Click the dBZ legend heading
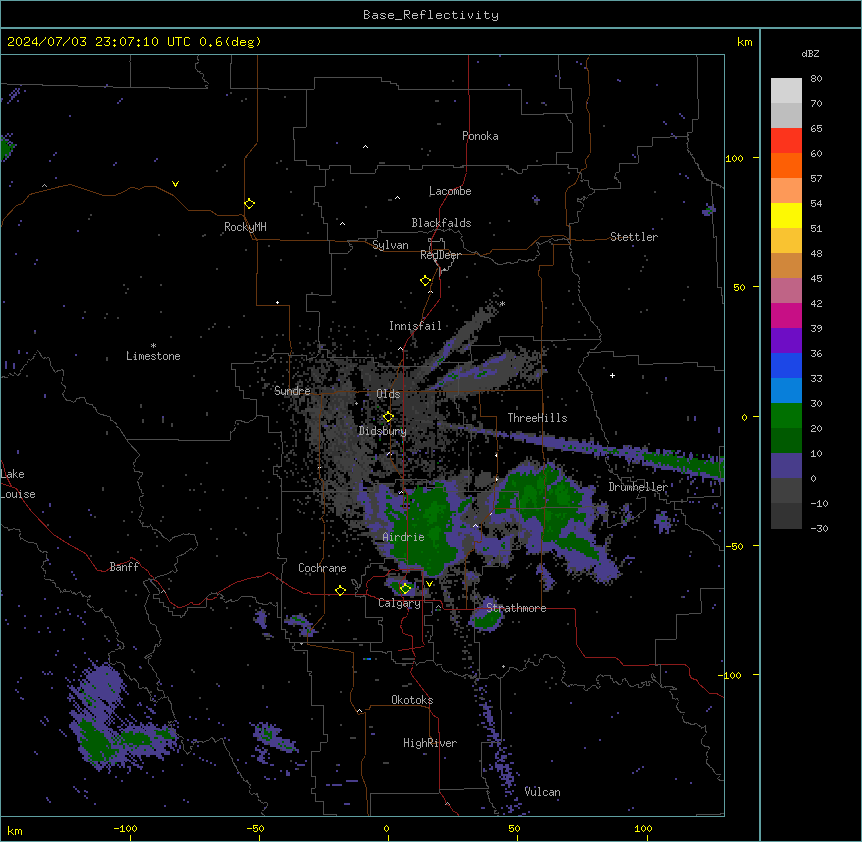 (810, 54)
